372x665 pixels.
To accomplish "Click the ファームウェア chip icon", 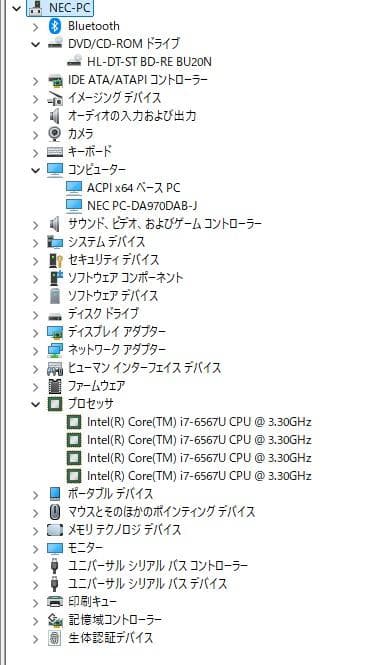I will pyautogui.click(x=55, y=386).
